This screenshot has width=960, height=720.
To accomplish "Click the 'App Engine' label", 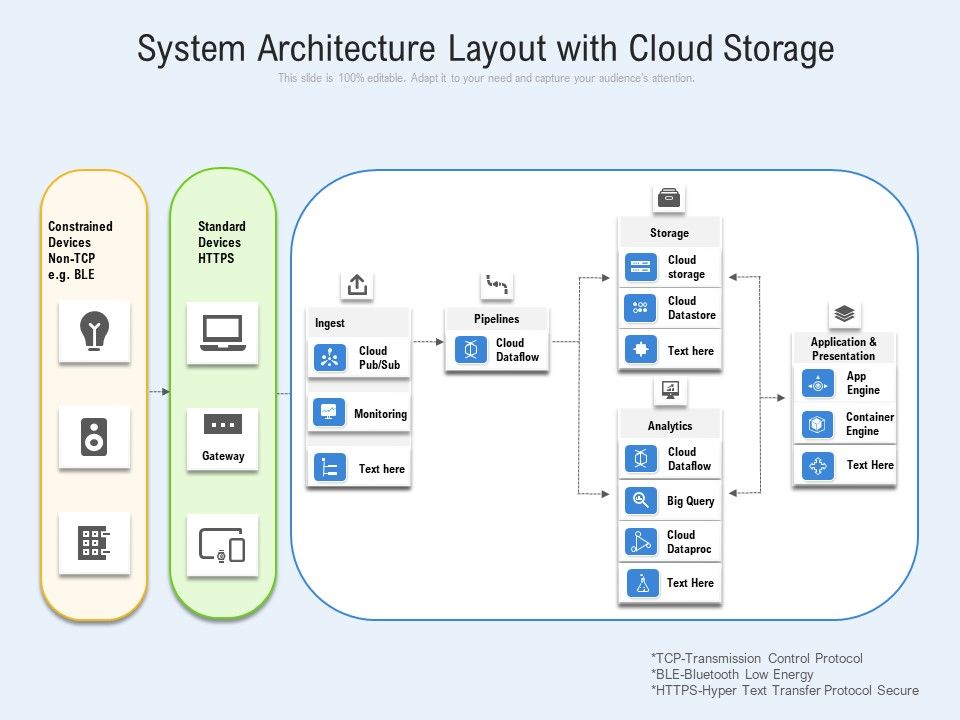I will tap(863, 383).
